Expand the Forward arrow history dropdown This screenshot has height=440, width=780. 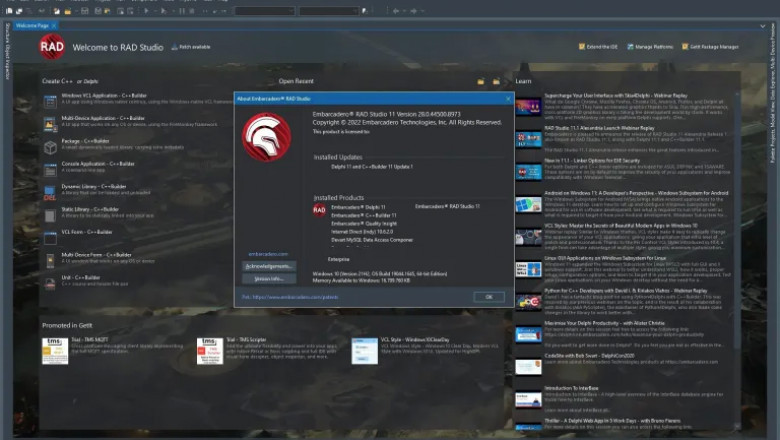[x=422, y=10]
